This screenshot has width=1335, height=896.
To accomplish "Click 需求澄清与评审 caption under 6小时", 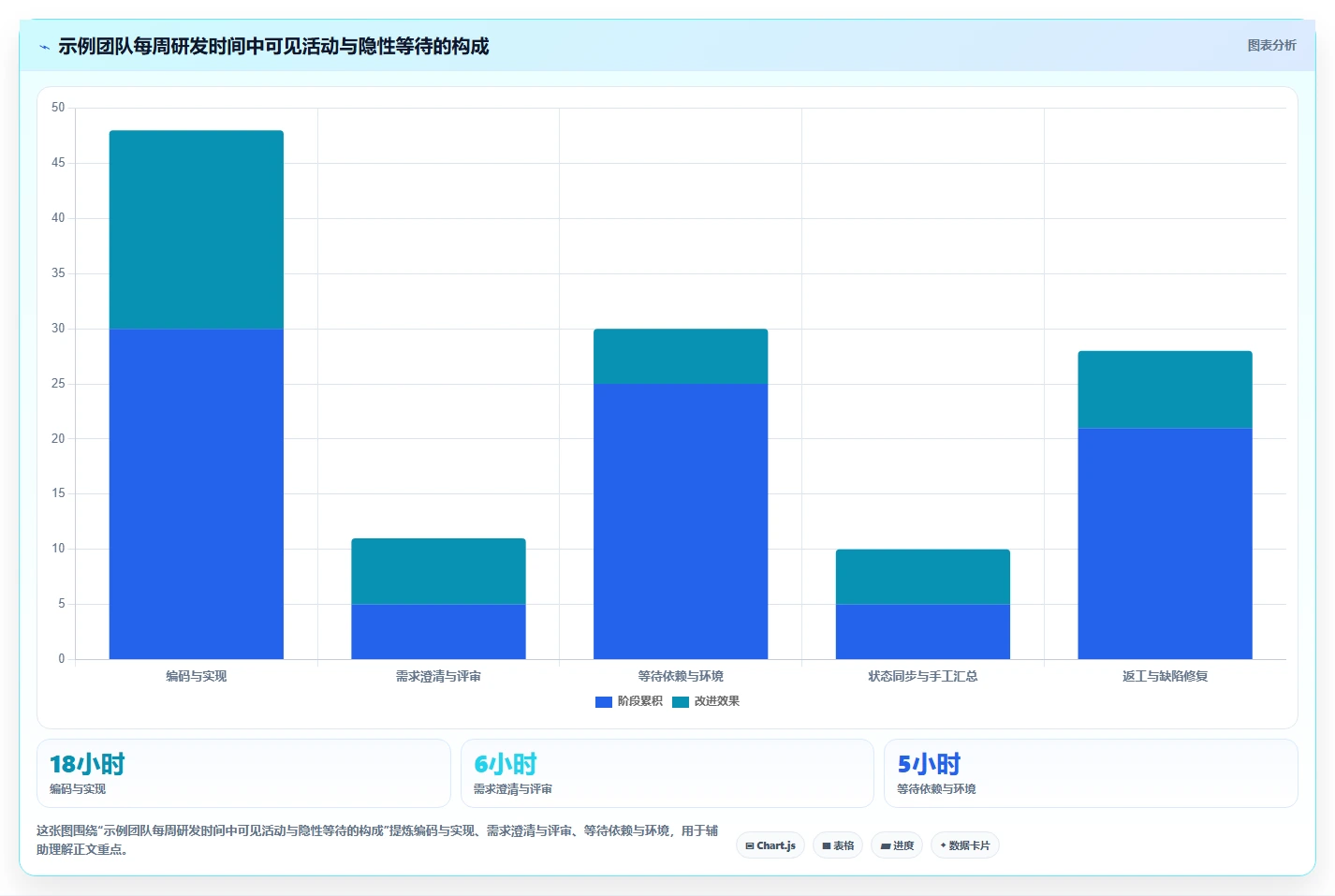I will (513, 789).
